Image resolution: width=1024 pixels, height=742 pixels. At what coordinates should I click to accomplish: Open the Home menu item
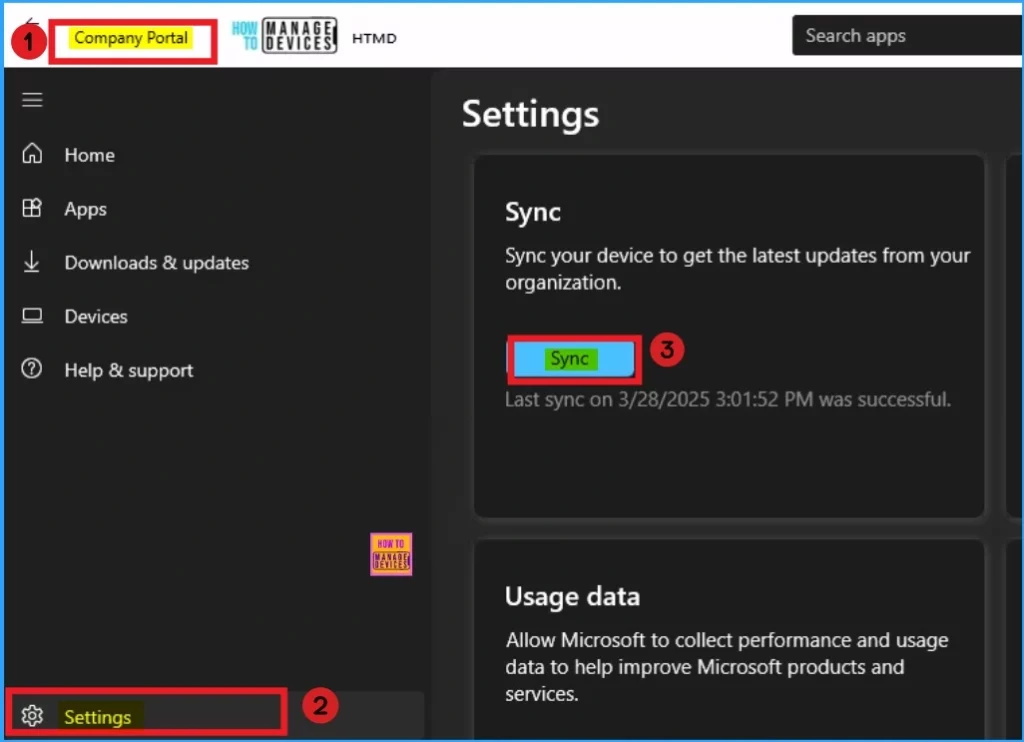(x=89, y=155)
